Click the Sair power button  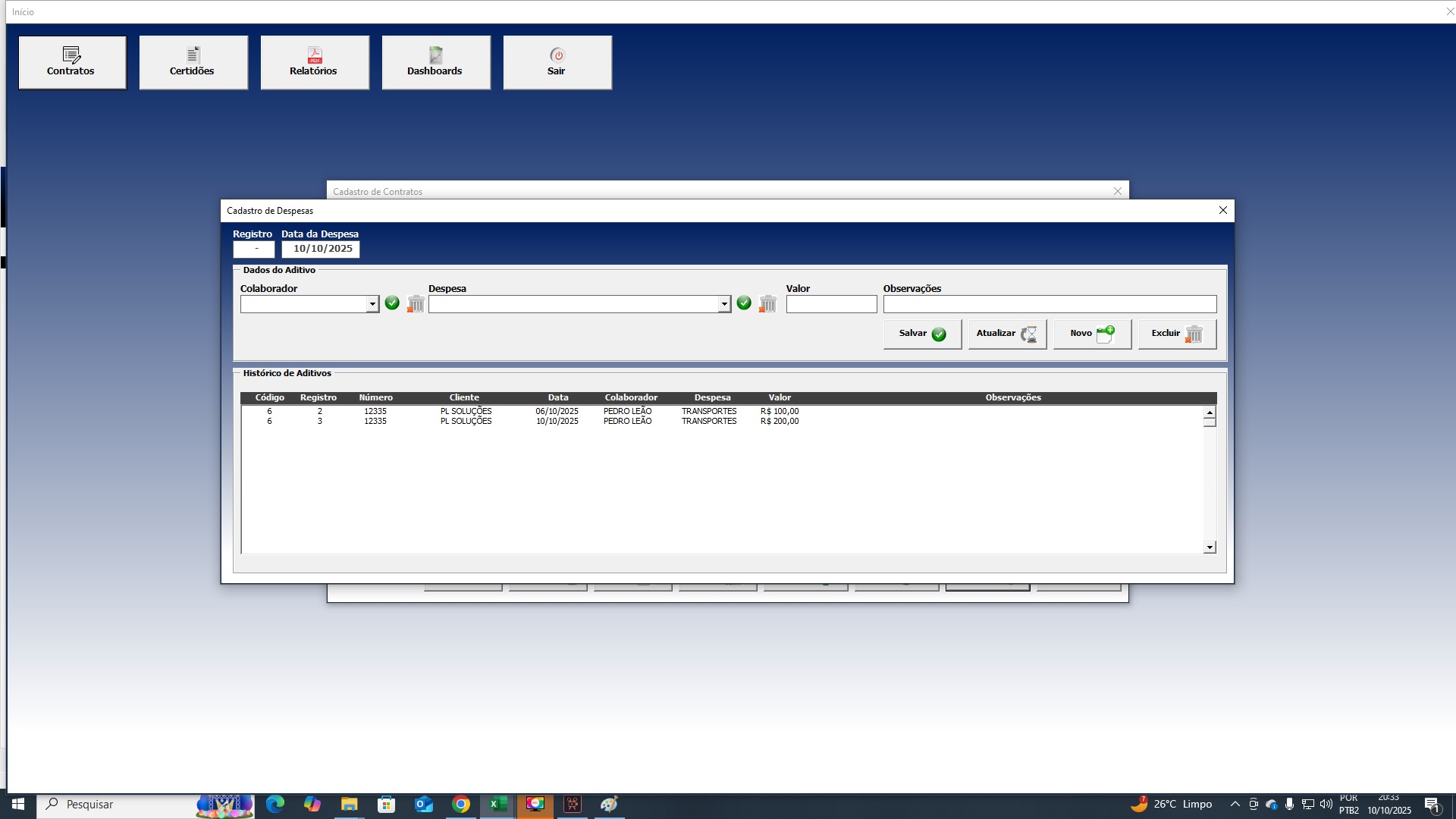(557, 62)
